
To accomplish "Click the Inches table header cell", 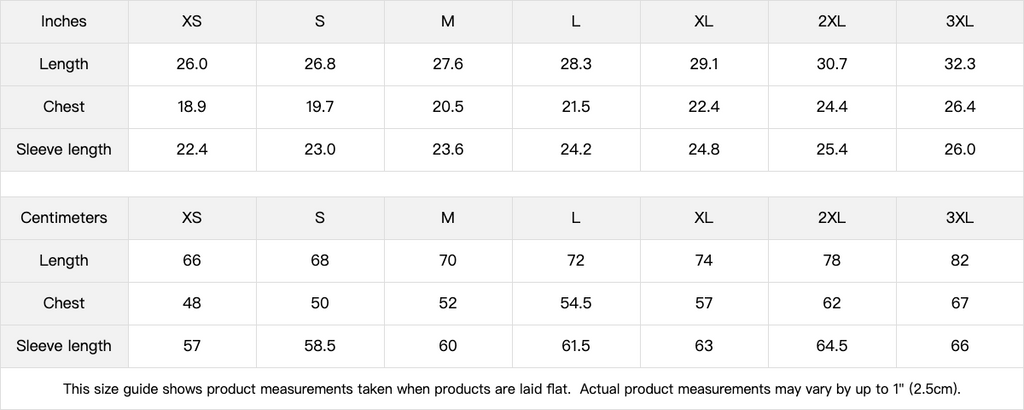I will 64,21.
